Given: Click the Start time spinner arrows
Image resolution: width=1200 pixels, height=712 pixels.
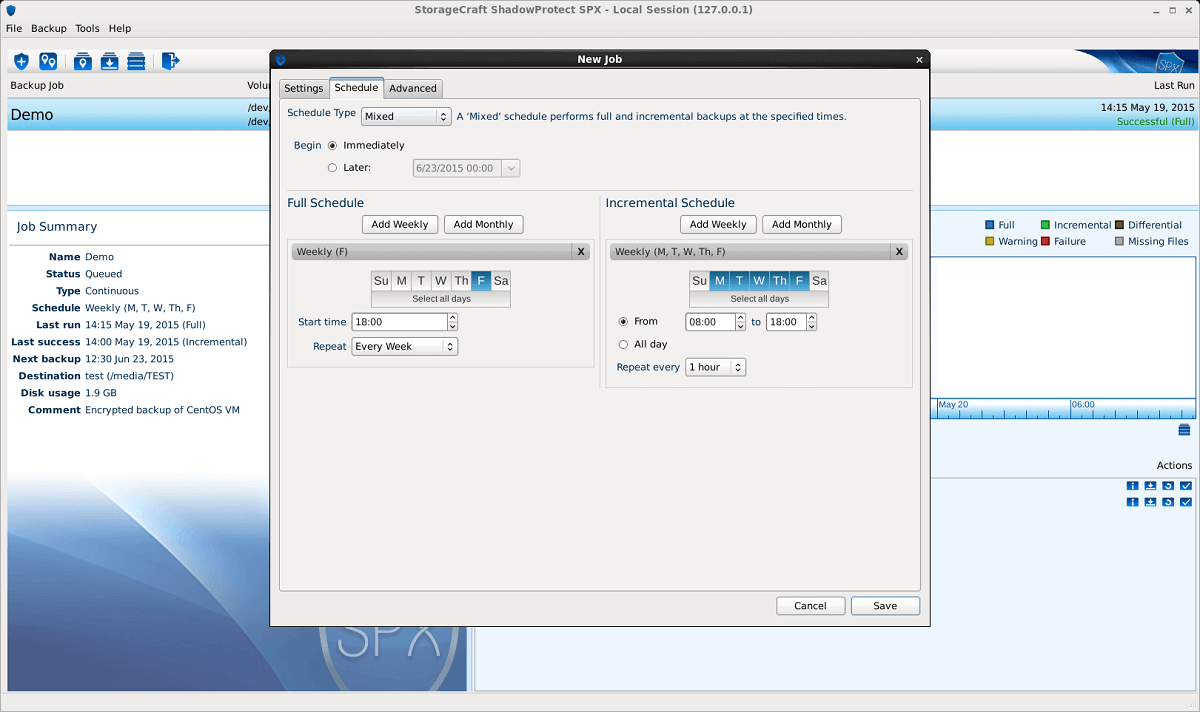Looking at the screenshot, I should (452, 322).
